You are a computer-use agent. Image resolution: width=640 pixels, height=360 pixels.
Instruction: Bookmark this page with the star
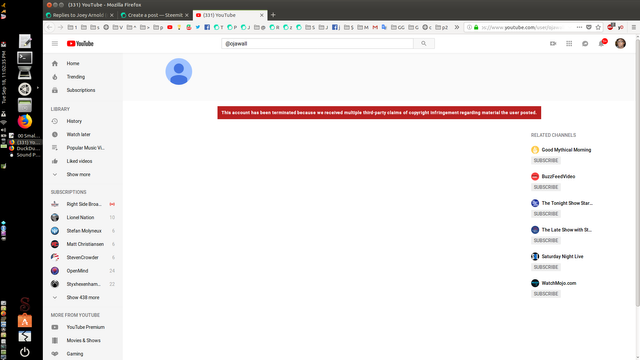coord(598,27)
